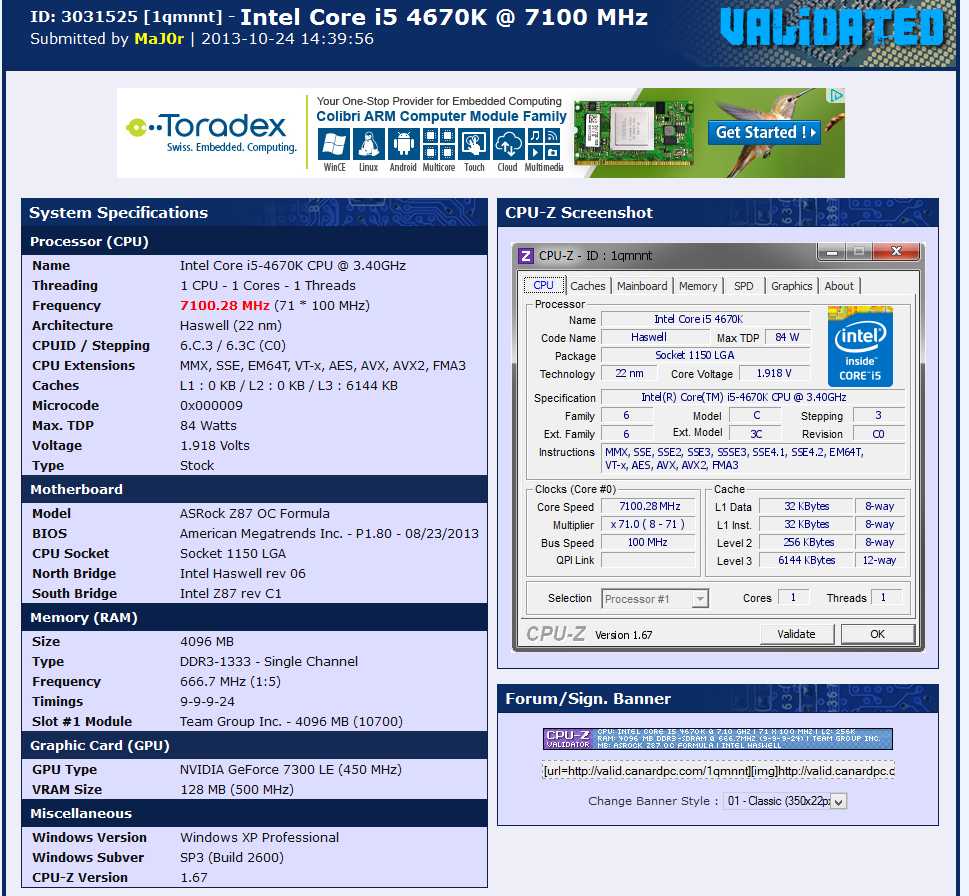
Task: Click the Get Started button in the ad
Action: tap(764, 132)
